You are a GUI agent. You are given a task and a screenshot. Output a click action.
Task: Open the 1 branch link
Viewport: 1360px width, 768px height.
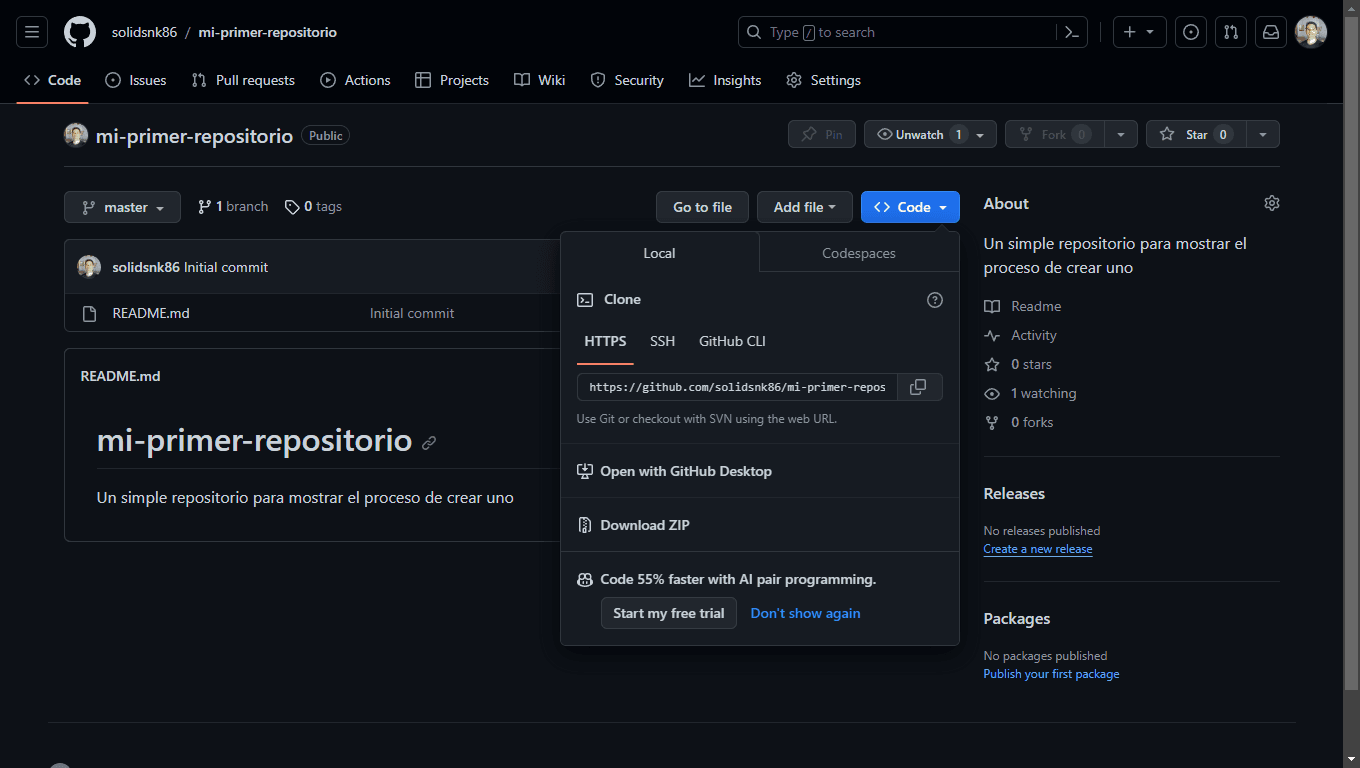(233, 207)
